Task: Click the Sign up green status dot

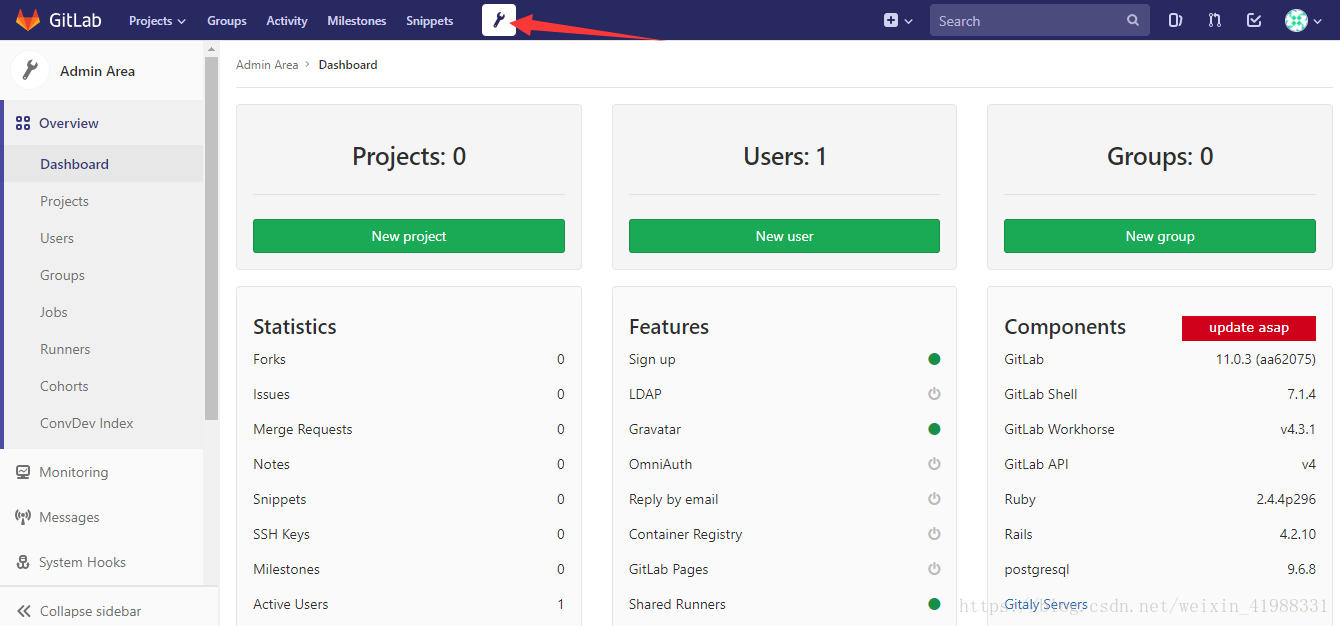Action: click(x=934, y=359)
